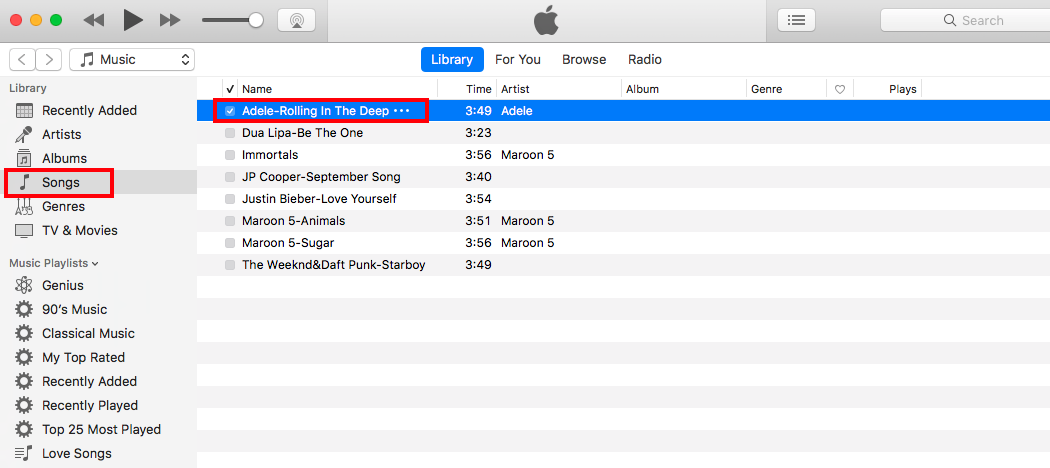Click the 3:40 time of JP Cooper-September Song
This screenshot has width=1050, height=468.
click(478, 177)
